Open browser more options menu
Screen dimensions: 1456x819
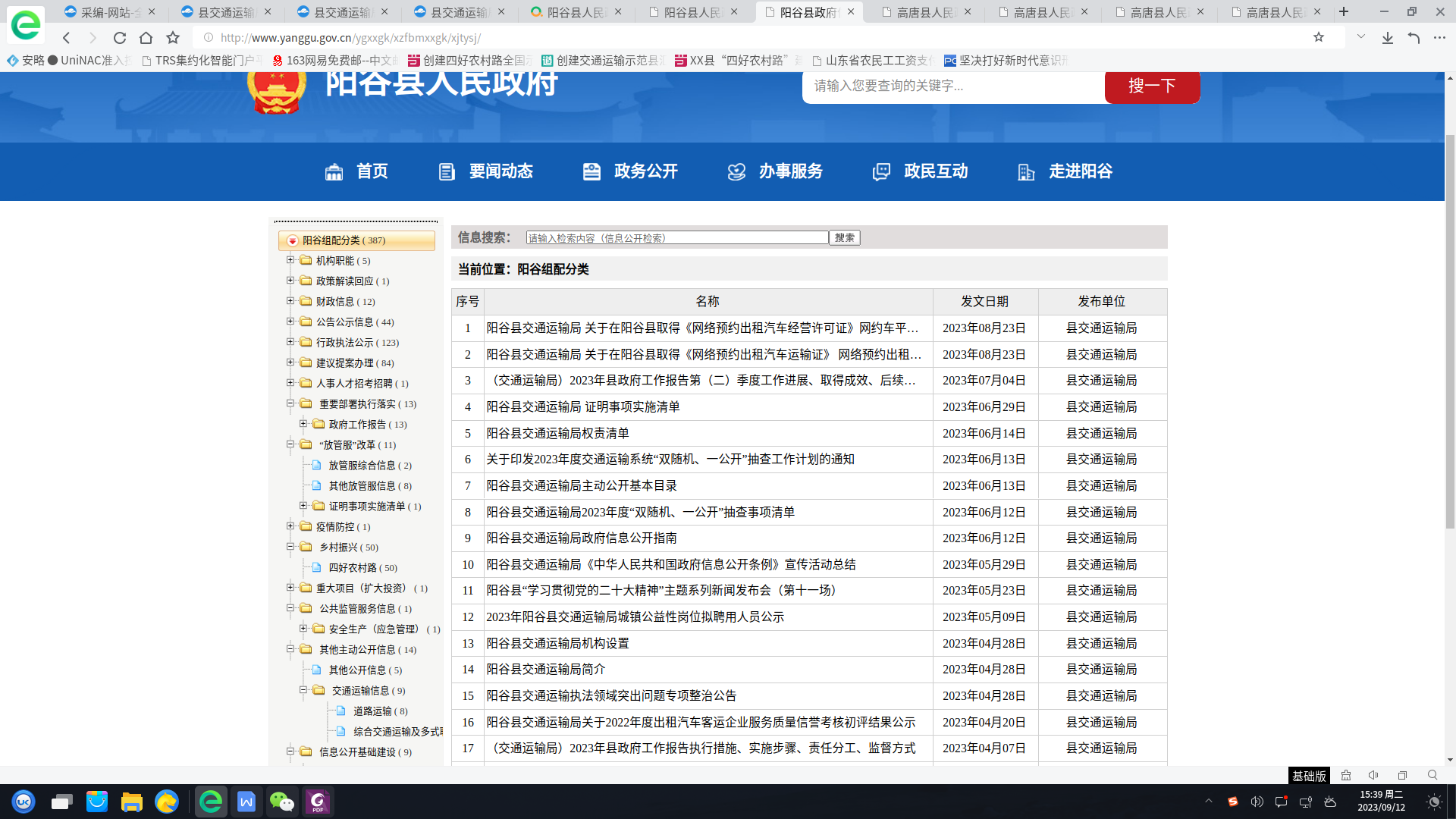pos(1439,38)
